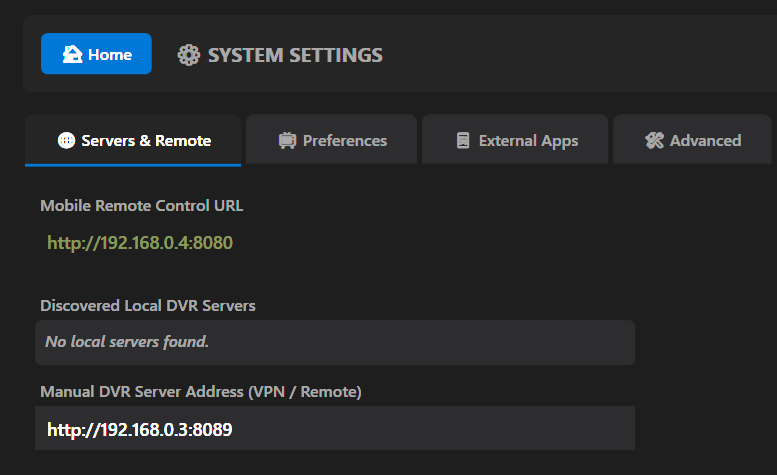777x475 pixels.
Task: Click the 'Discovered Local DVR Servers' label
Action: tap(148, 305)
